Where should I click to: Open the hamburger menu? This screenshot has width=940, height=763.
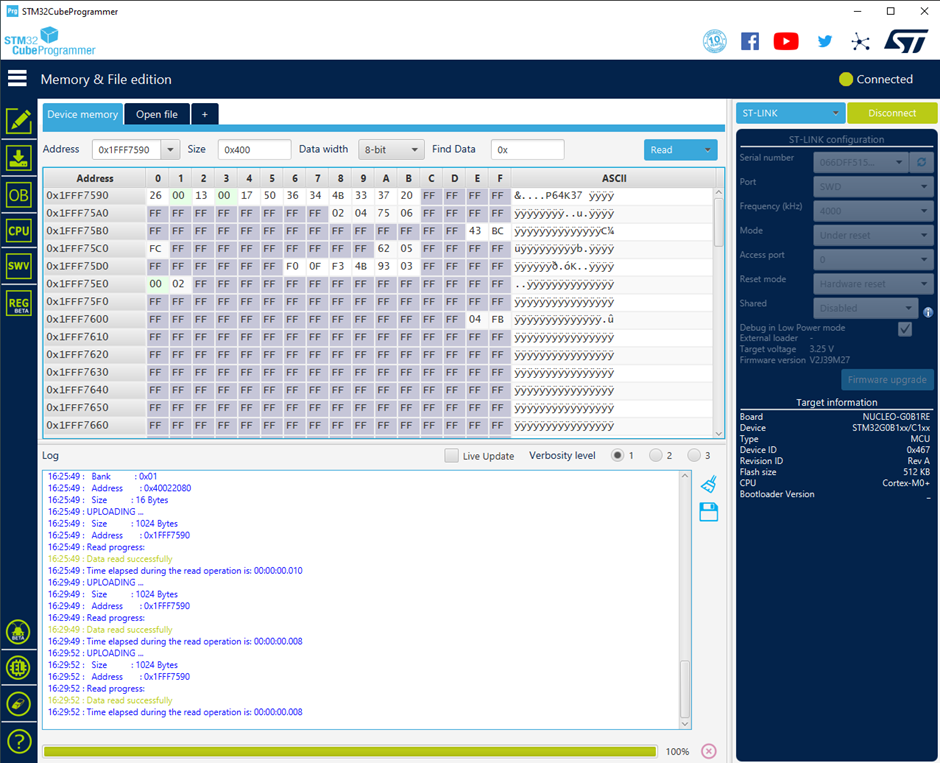17,78
